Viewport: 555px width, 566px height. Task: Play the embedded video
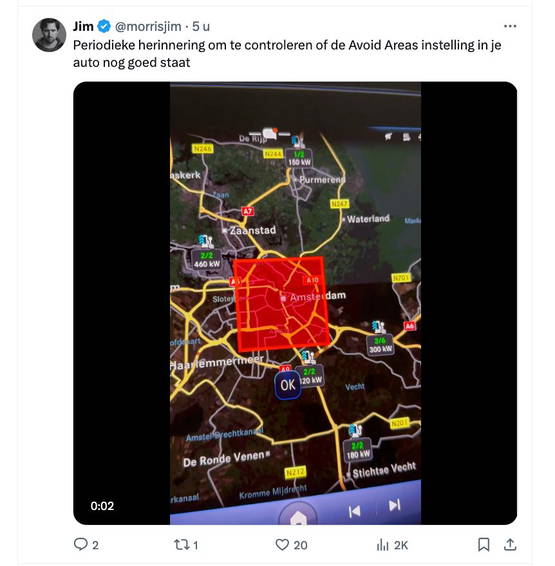[x=295, y=303]
